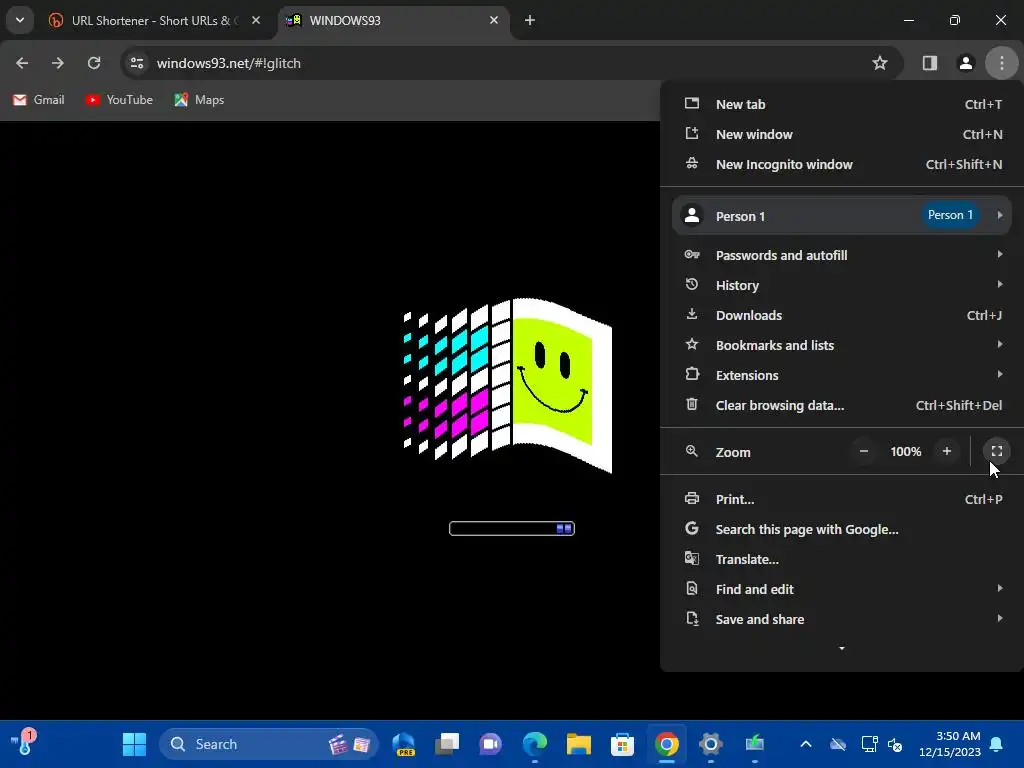This screenshot has width=1024, height=768.
Task: Open the YouTube bookmark
Action: pos(120,100)
